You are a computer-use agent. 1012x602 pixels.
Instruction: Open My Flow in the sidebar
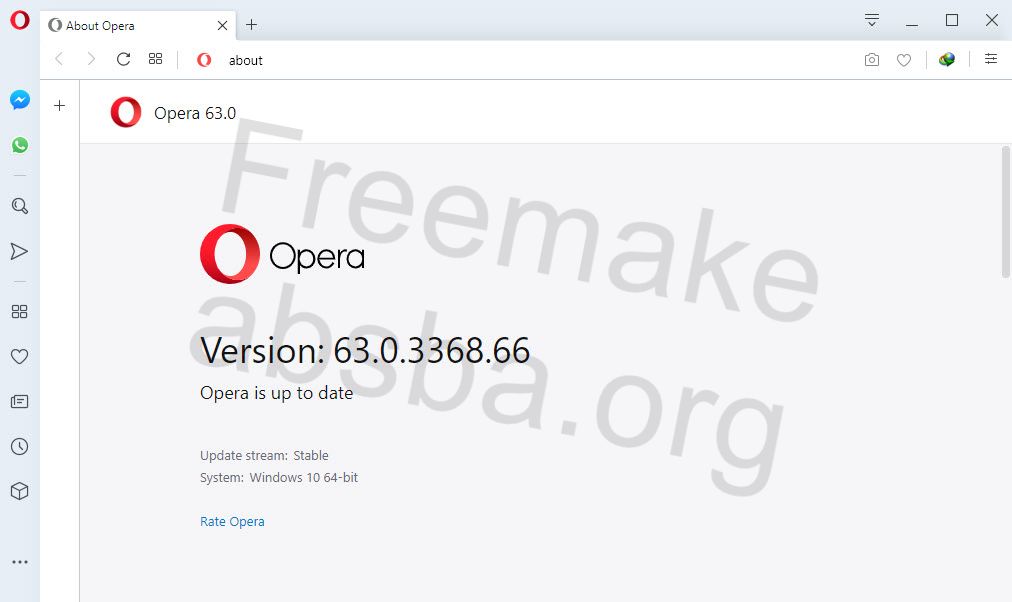click(19, 251)
